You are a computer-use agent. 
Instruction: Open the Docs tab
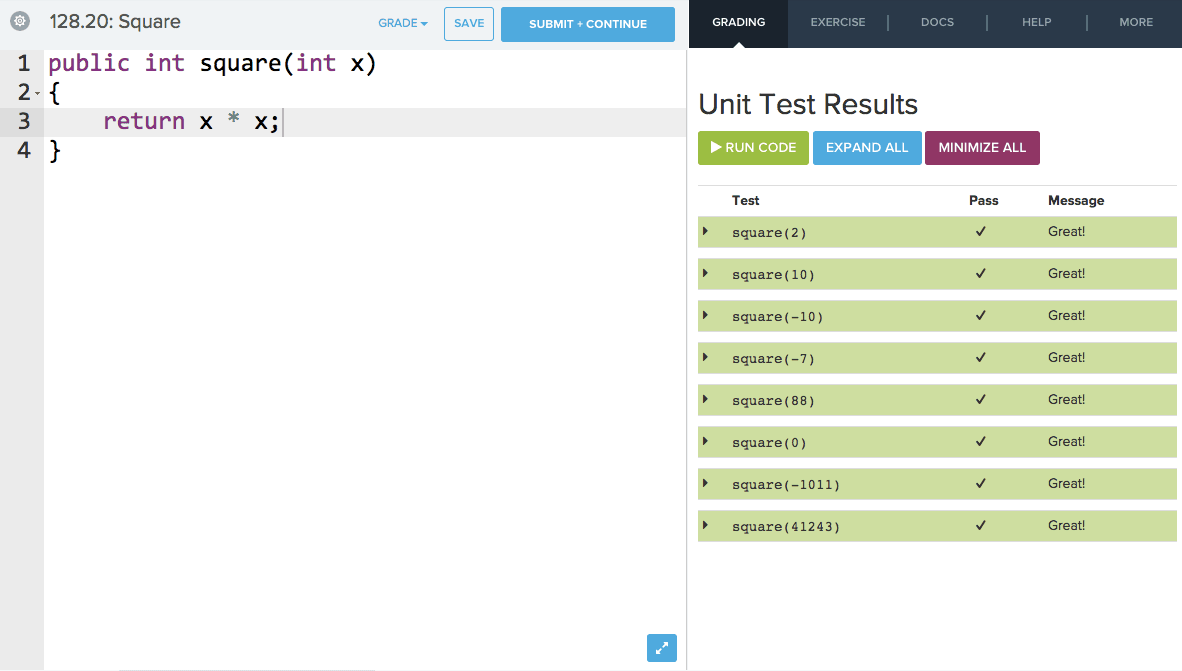(937, 22)
